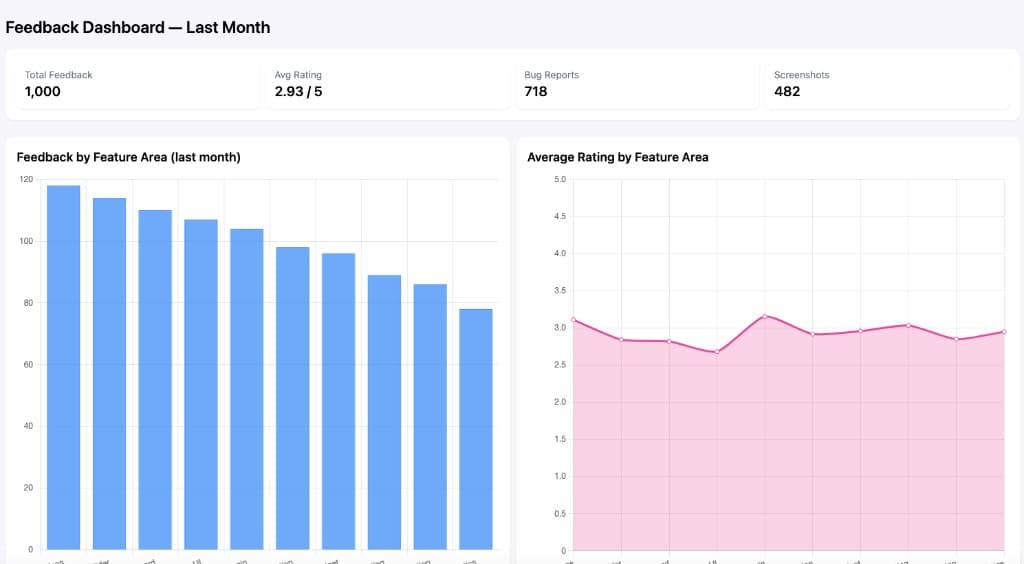This screenshot has width=1024, height=564.
Task: Click the '2.5' axis label on the rating chart
Action: (560, 365)
